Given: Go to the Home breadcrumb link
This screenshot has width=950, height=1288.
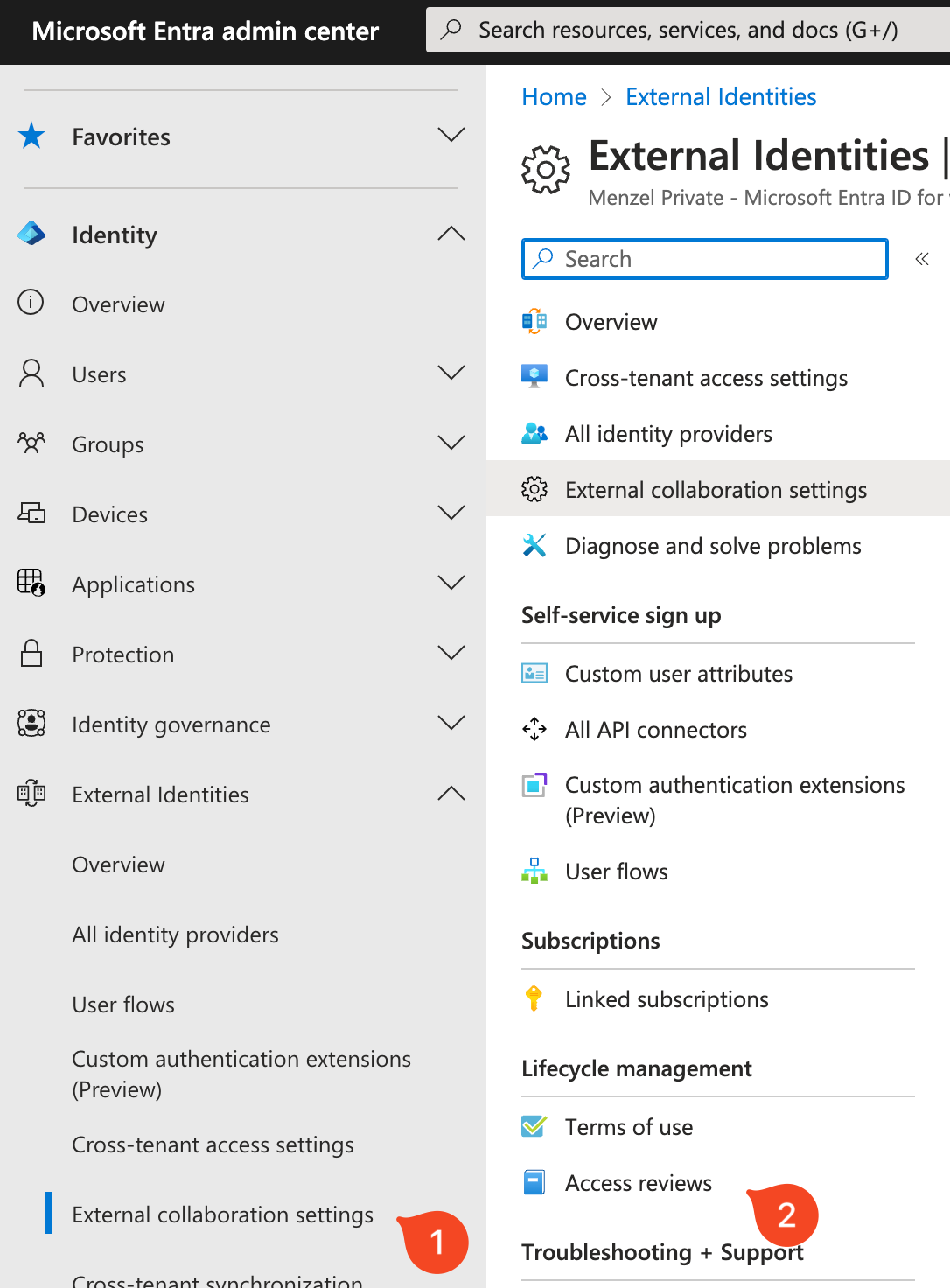Looking at the screenshot, I should coord(554,96).
